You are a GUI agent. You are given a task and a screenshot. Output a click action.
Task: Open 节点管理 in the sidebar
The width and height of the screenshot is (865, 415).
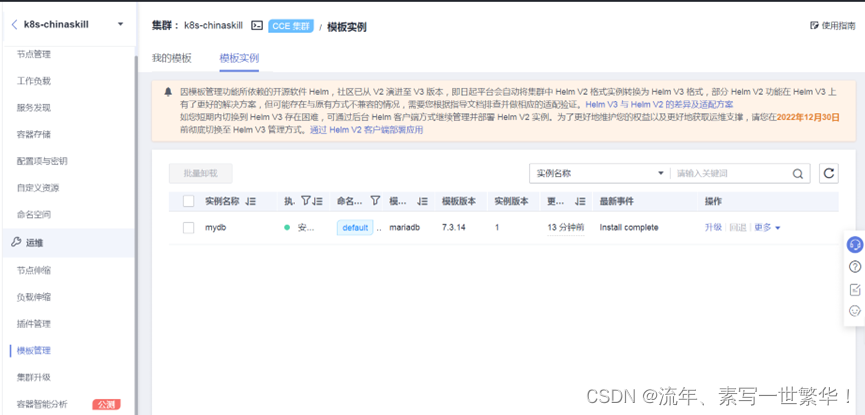click(34, 54)
